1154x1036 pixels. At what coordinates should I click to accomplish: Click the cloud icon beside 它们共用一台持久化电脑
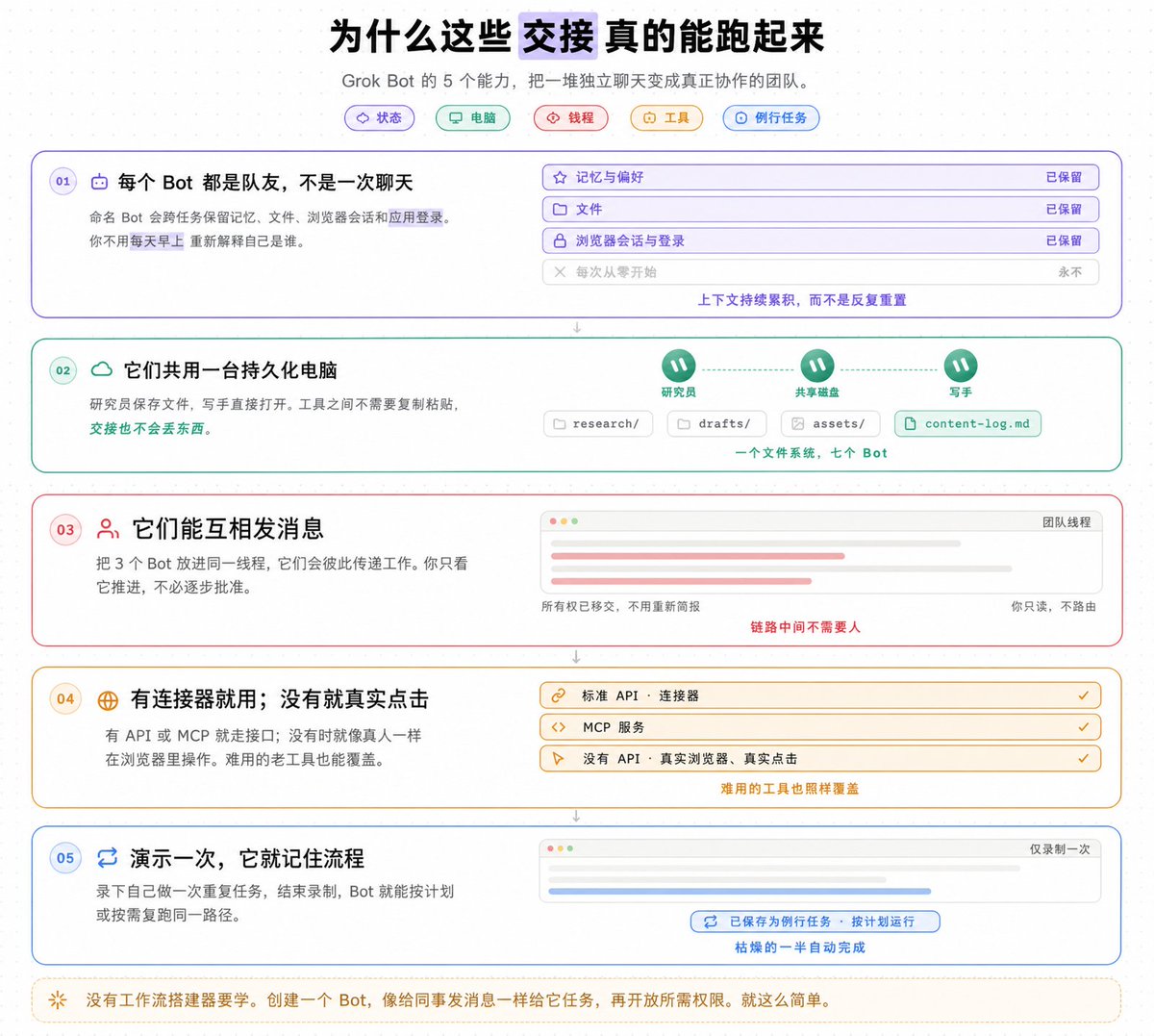101,369
